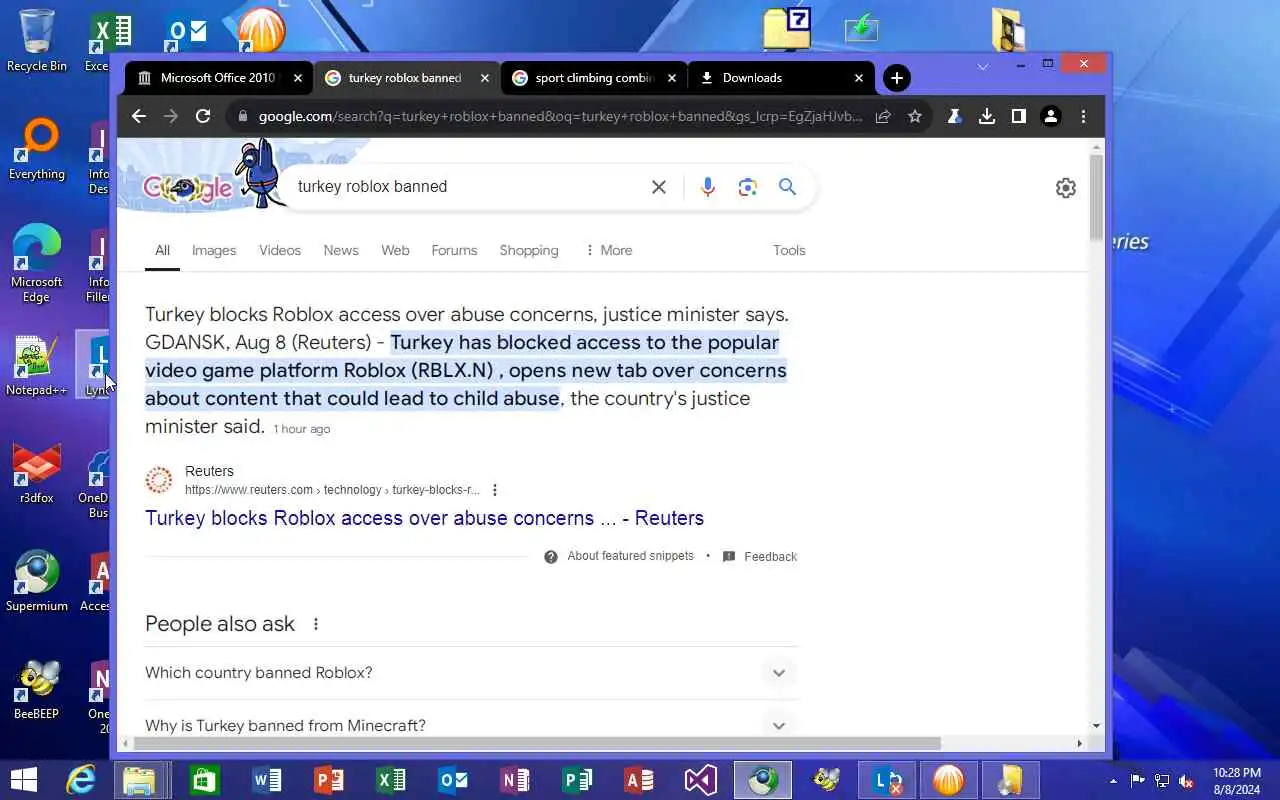
Task: Start a voice search with microphone
Action: point(708,187)
